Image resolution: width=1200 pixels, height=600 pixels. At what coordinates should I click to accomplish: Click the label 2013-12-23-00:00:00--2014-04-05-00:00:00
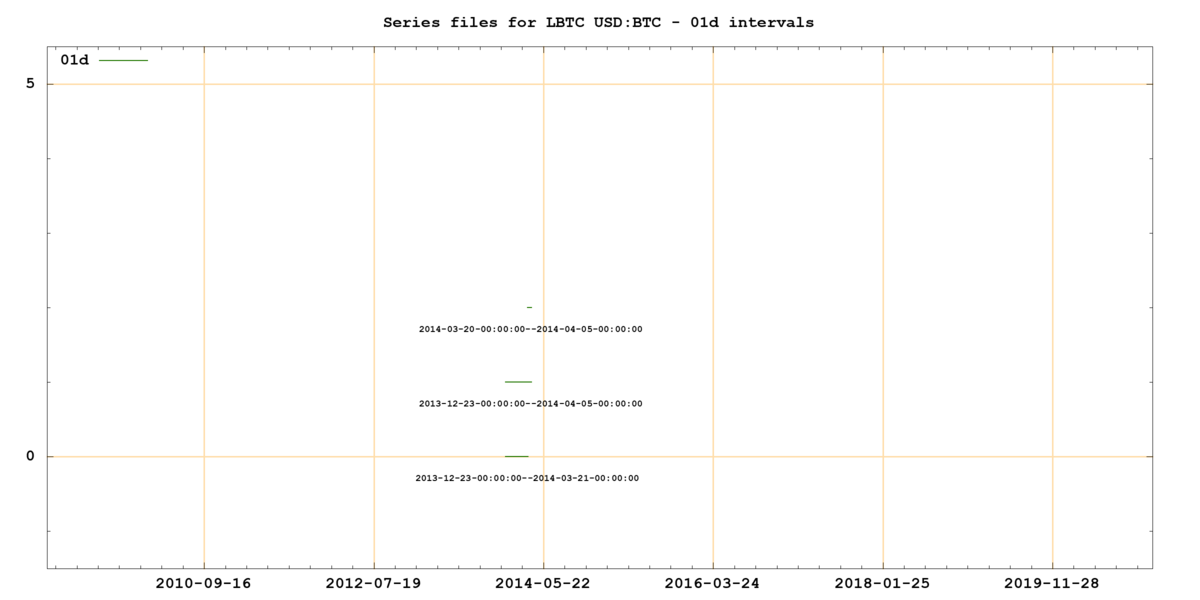[x=530, y=404]
